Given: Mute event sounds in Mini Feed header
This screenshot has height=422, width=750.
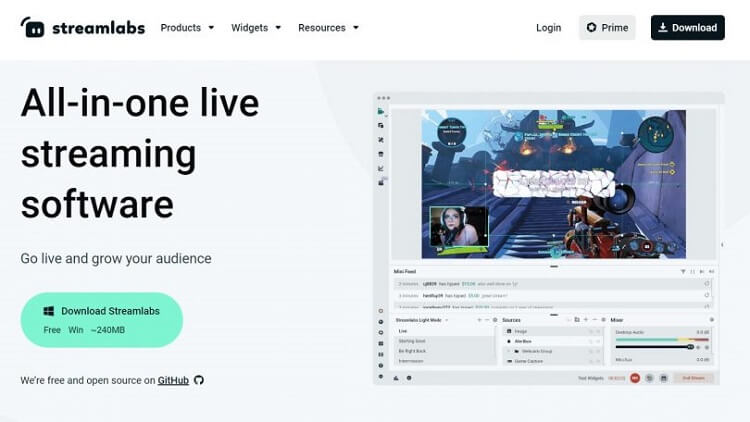Looking at the screenshot, I should (711, 271).
